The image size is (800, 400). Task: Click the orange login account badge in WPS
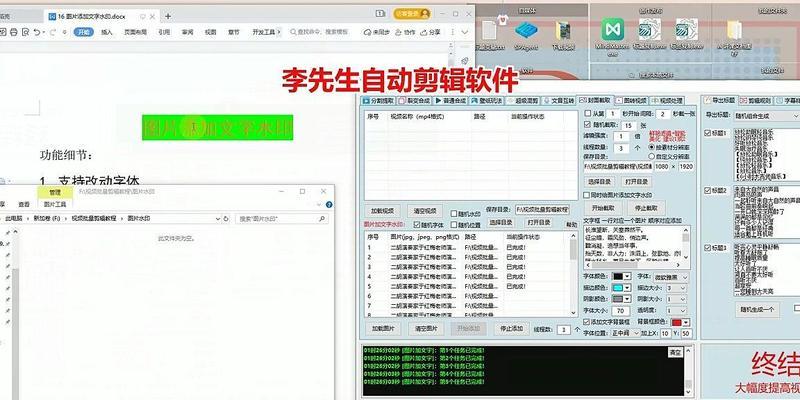411,14
